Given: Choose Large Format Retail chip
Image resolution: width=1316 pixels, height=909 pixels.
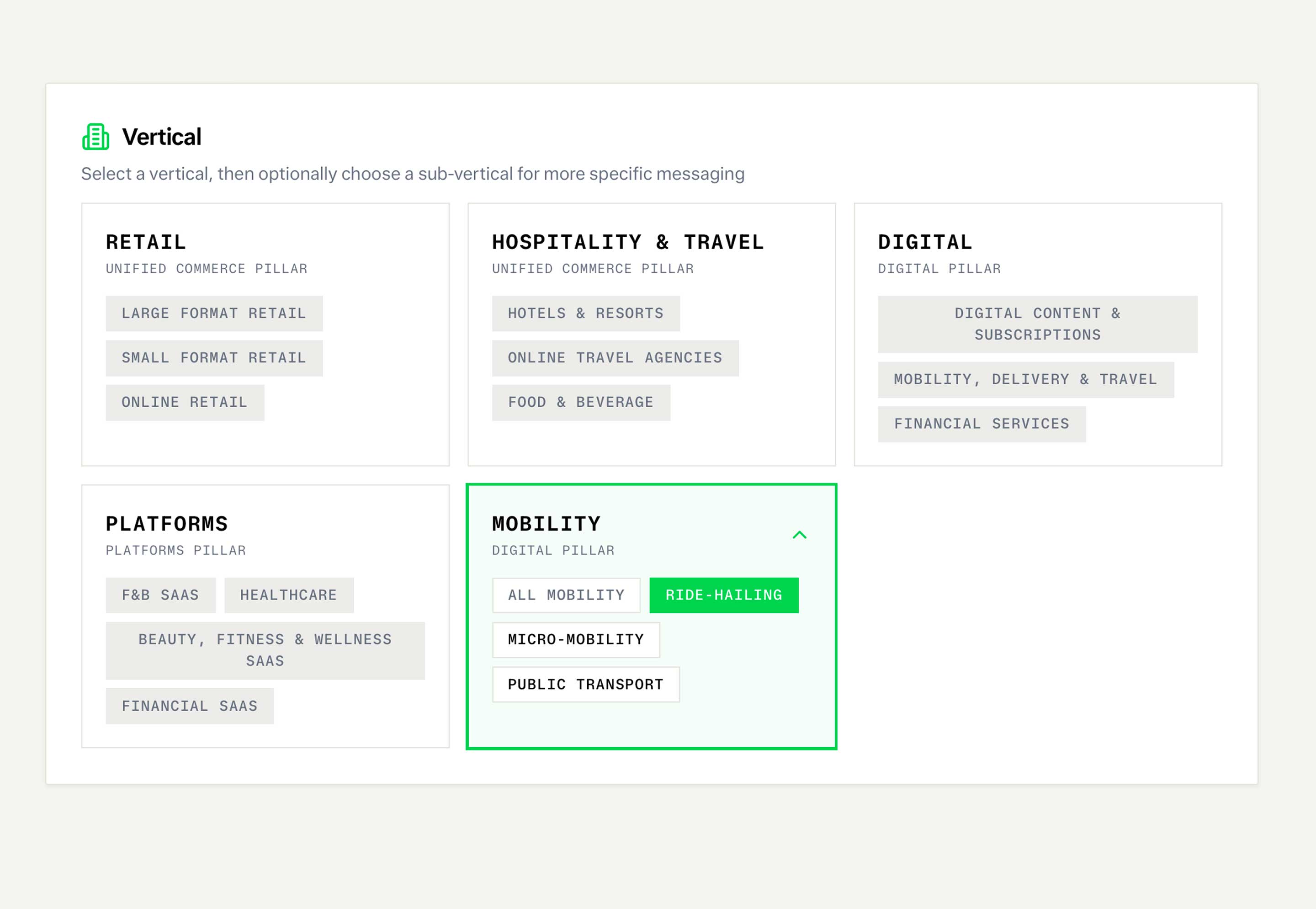Looking at the screenshot, I should click(213, 313).
